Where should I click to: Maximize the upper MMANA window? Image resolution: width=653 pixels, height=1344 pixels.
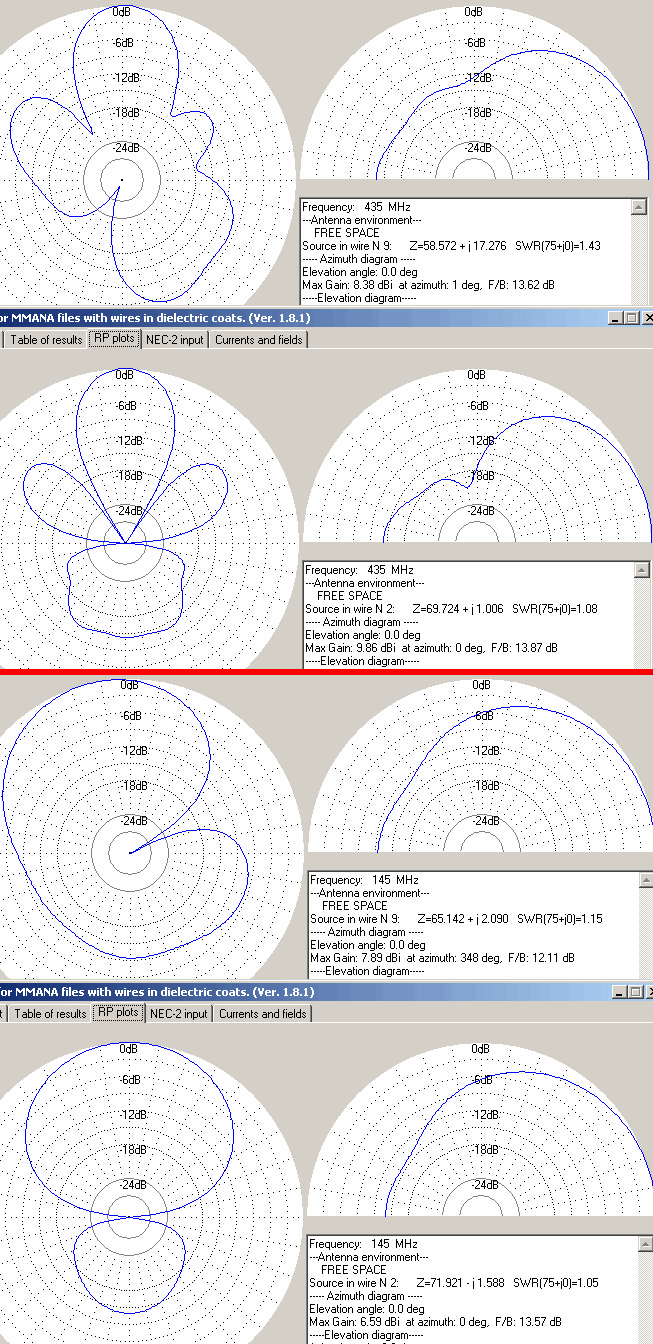[631, 318]
